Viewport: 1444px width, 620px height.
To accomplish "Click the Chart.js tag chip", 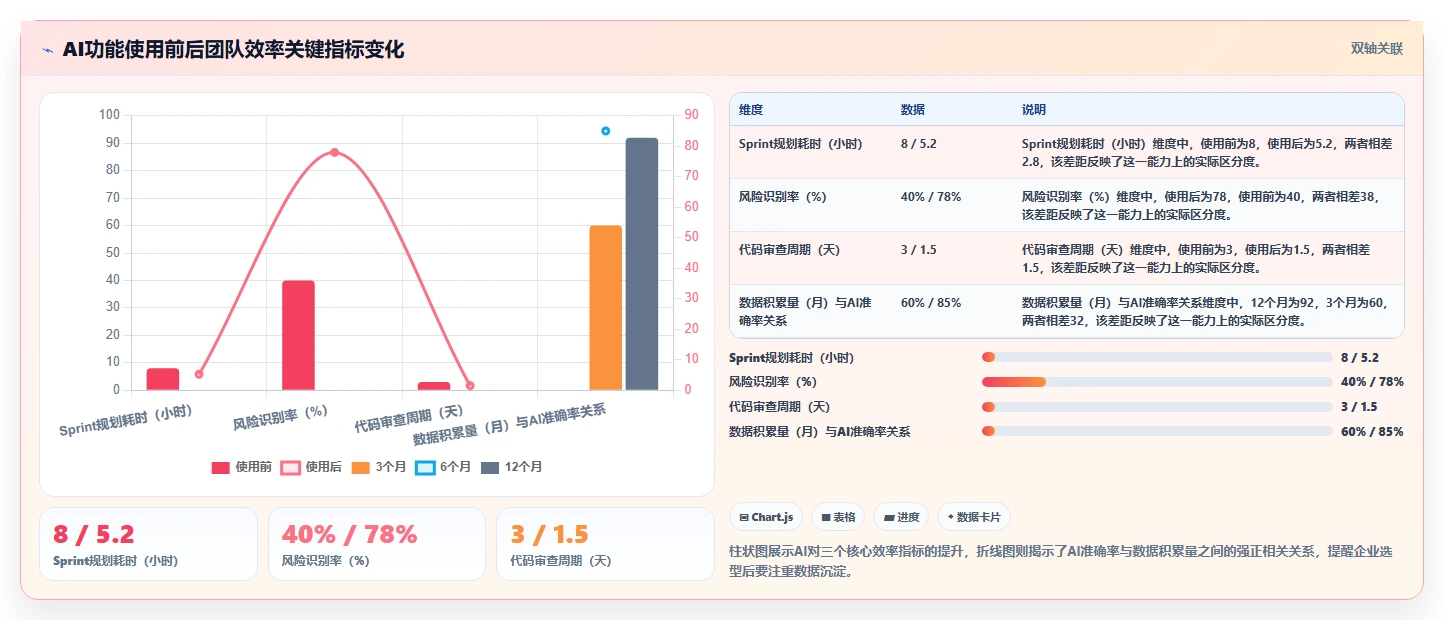I will click(766, 517).
